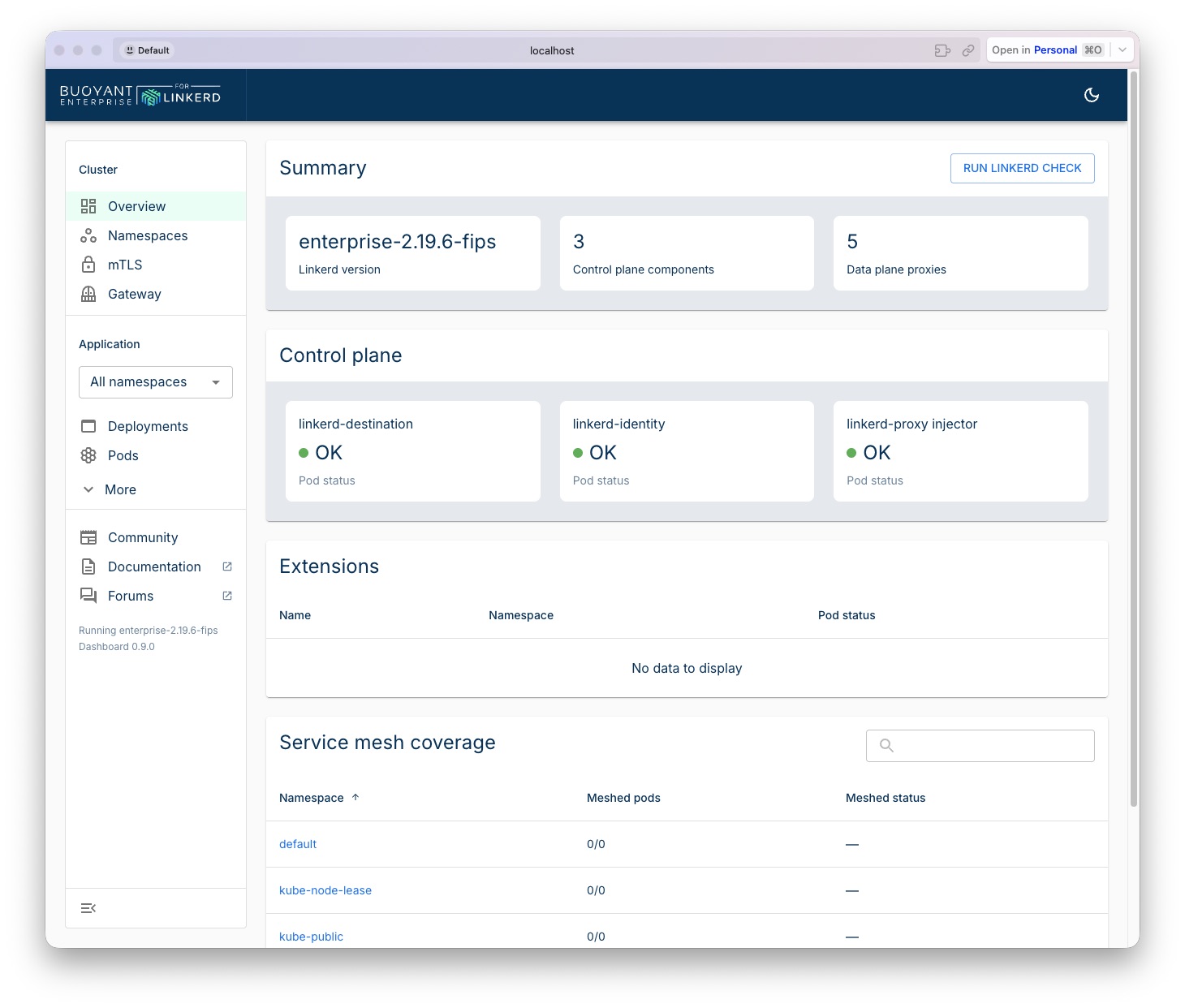Open the kube-public namespace link
1185x1008 pixels.
(x=311, y=936)
